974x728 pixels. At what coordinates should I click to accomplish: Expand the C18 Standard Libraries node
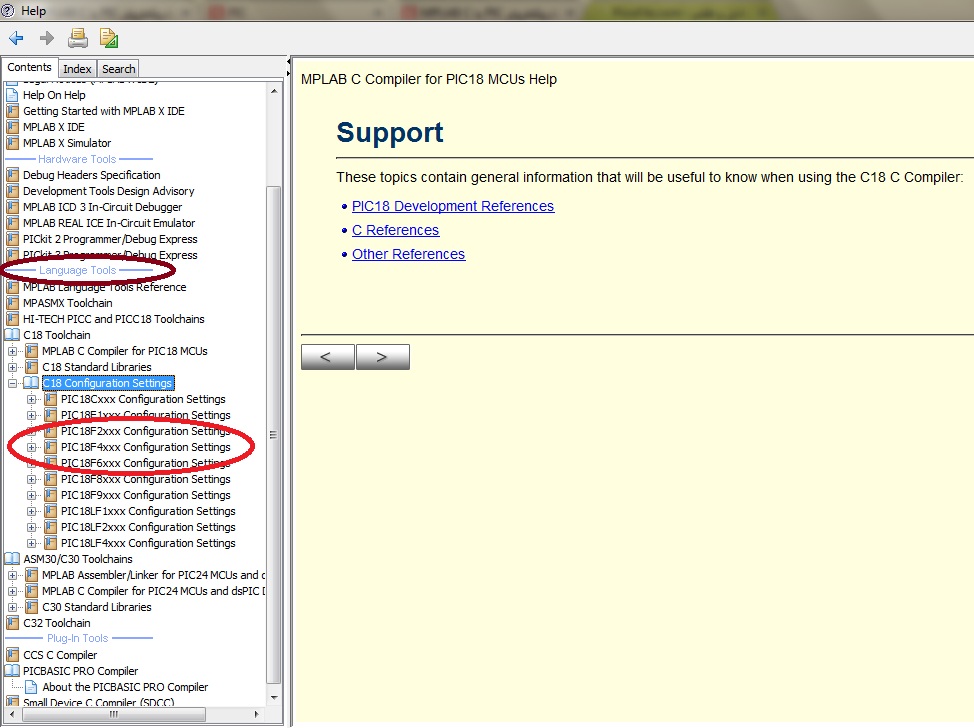click(x=12, y=368)
